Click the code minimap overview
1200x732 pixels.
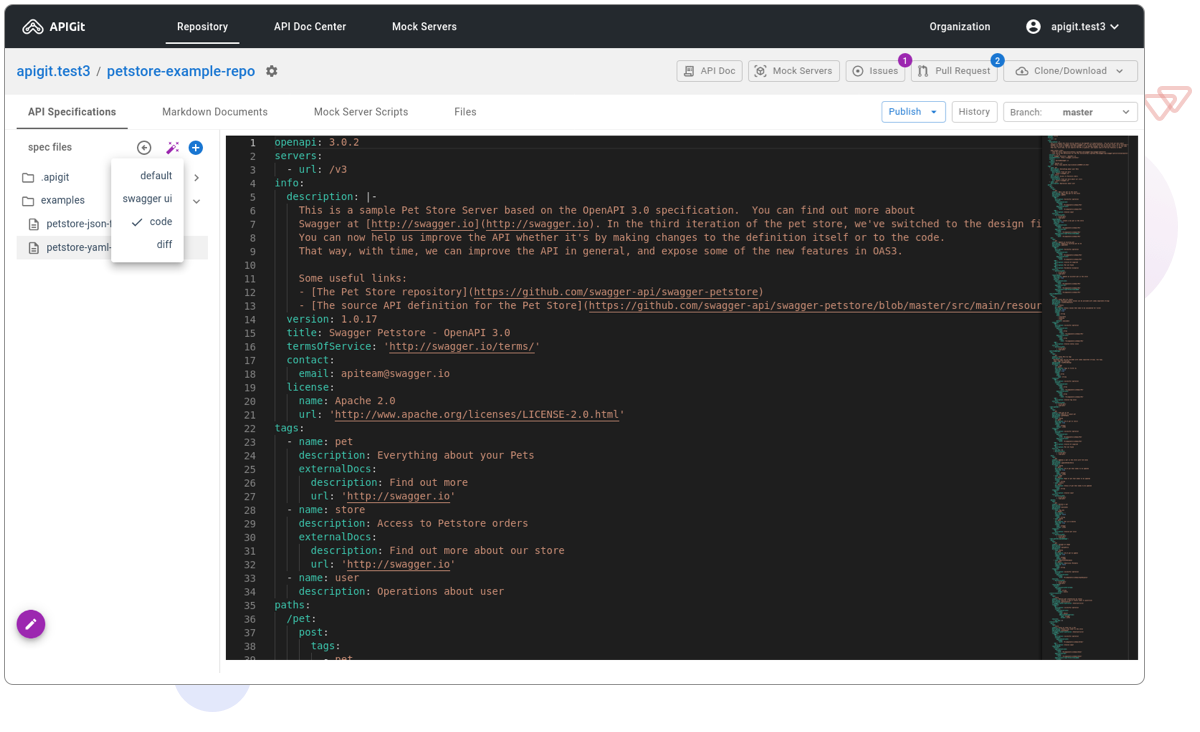pyautogui.click(x=1090, y=398)
